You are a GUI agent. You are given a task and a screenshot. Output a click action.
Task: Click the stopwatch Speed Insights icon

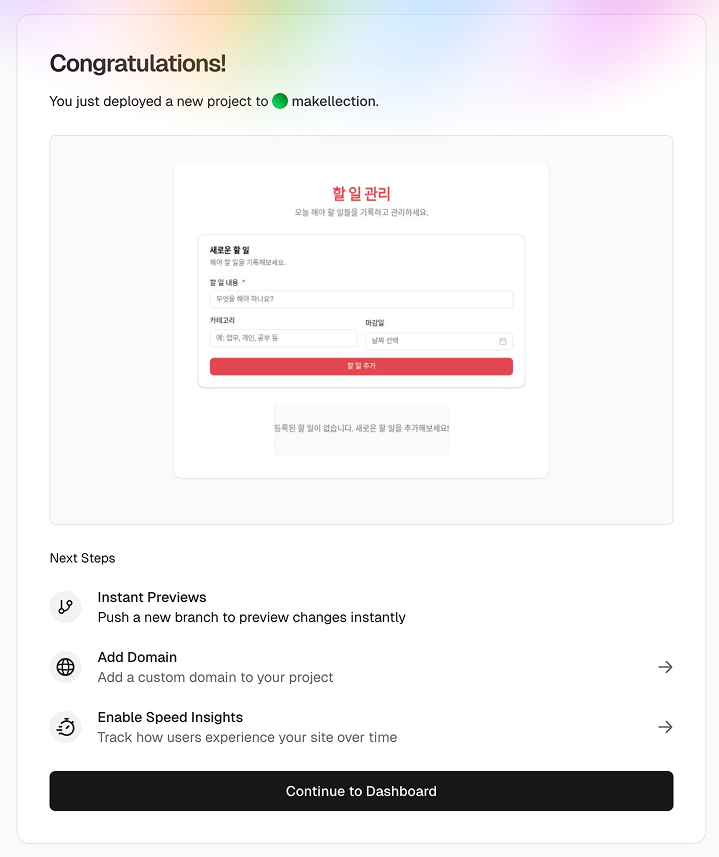(66, 727)
